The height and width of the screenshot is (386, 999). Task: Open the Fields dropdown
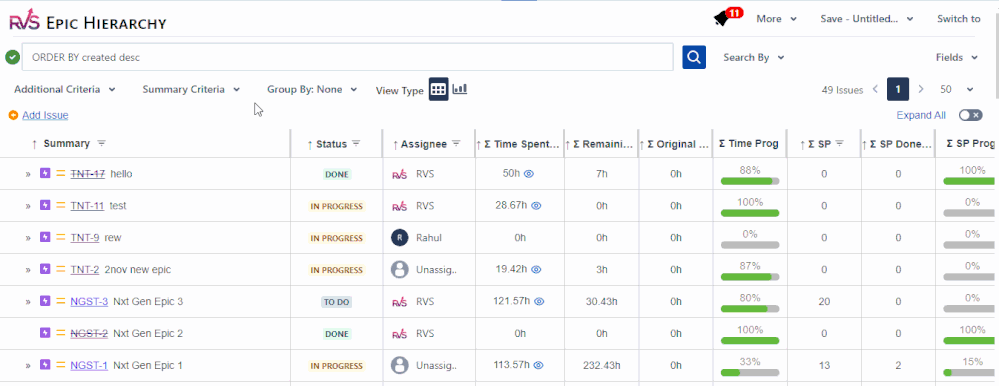point(956,57)
